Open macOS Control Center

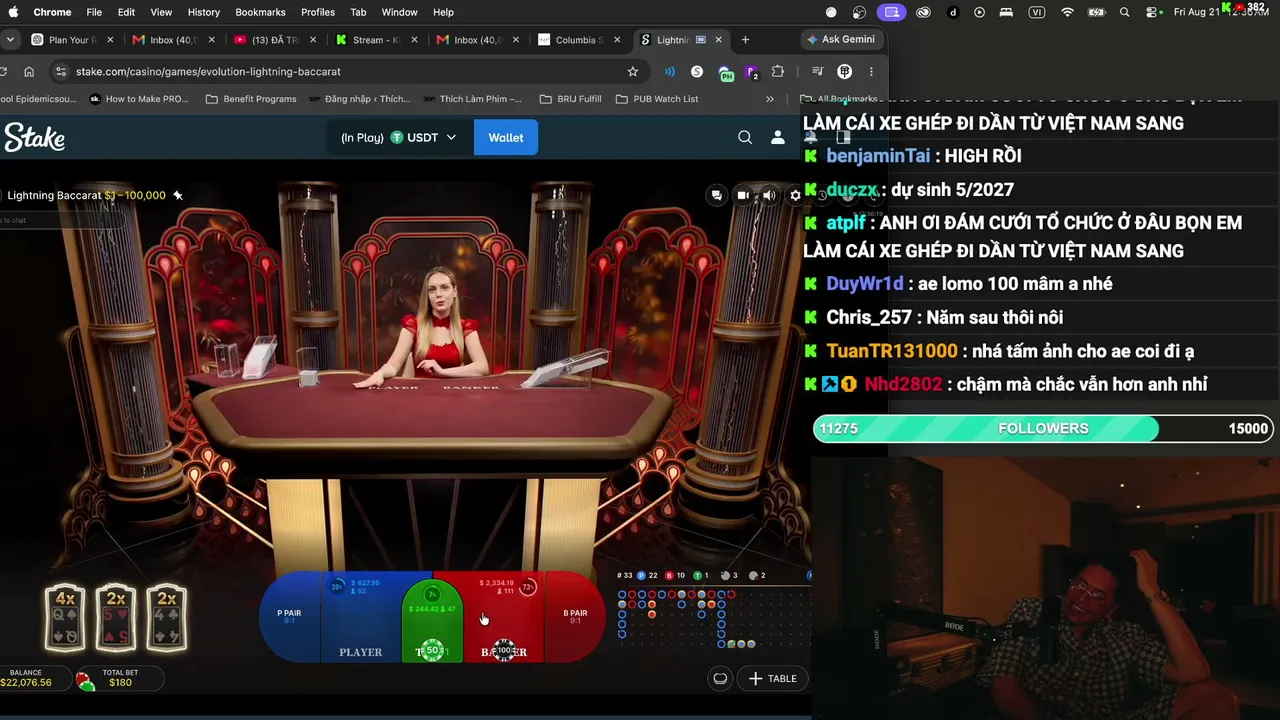coord(1152,12)
